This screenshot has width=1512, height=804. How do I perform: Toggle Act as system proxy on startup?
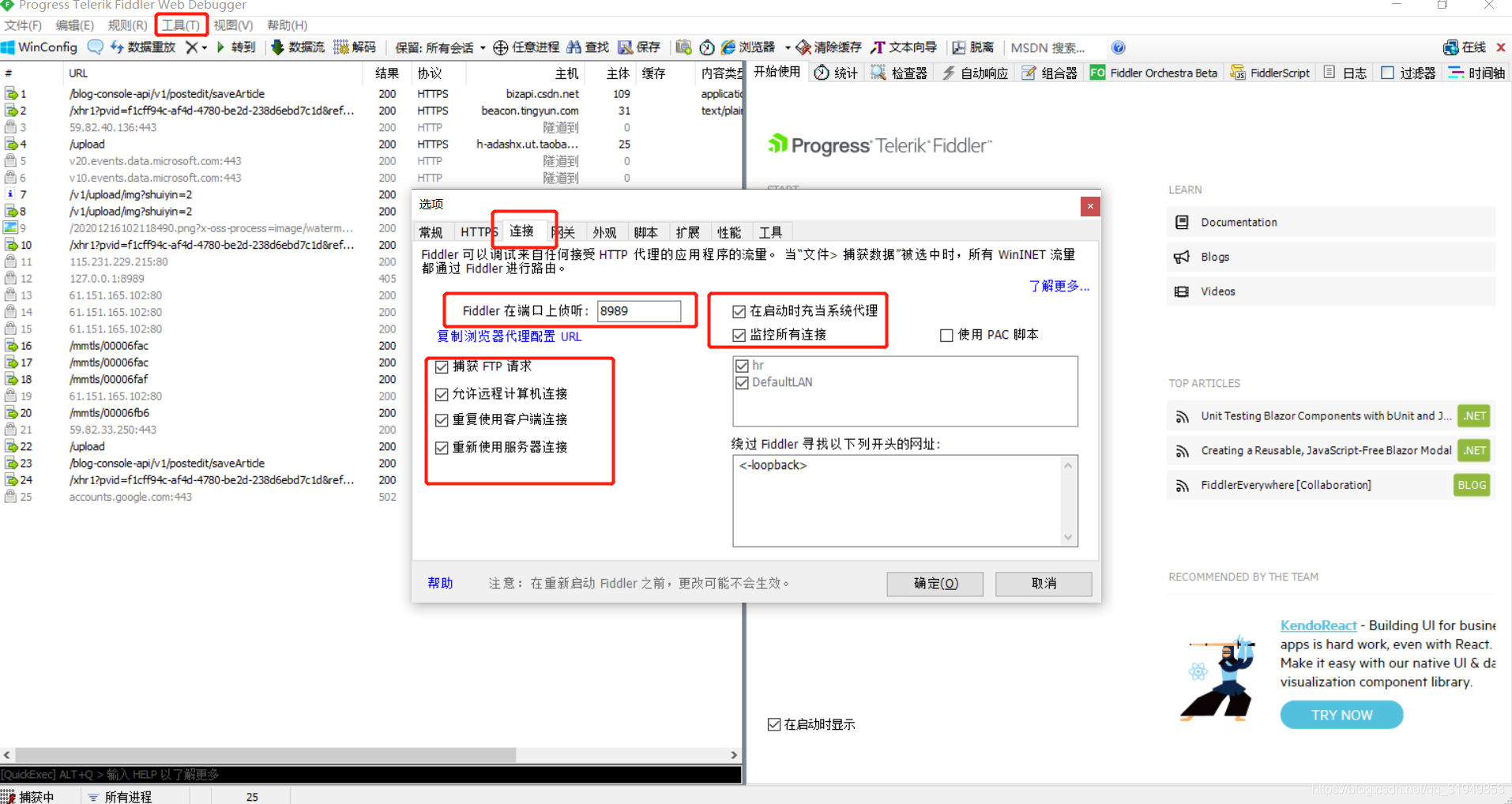(739, 311)
